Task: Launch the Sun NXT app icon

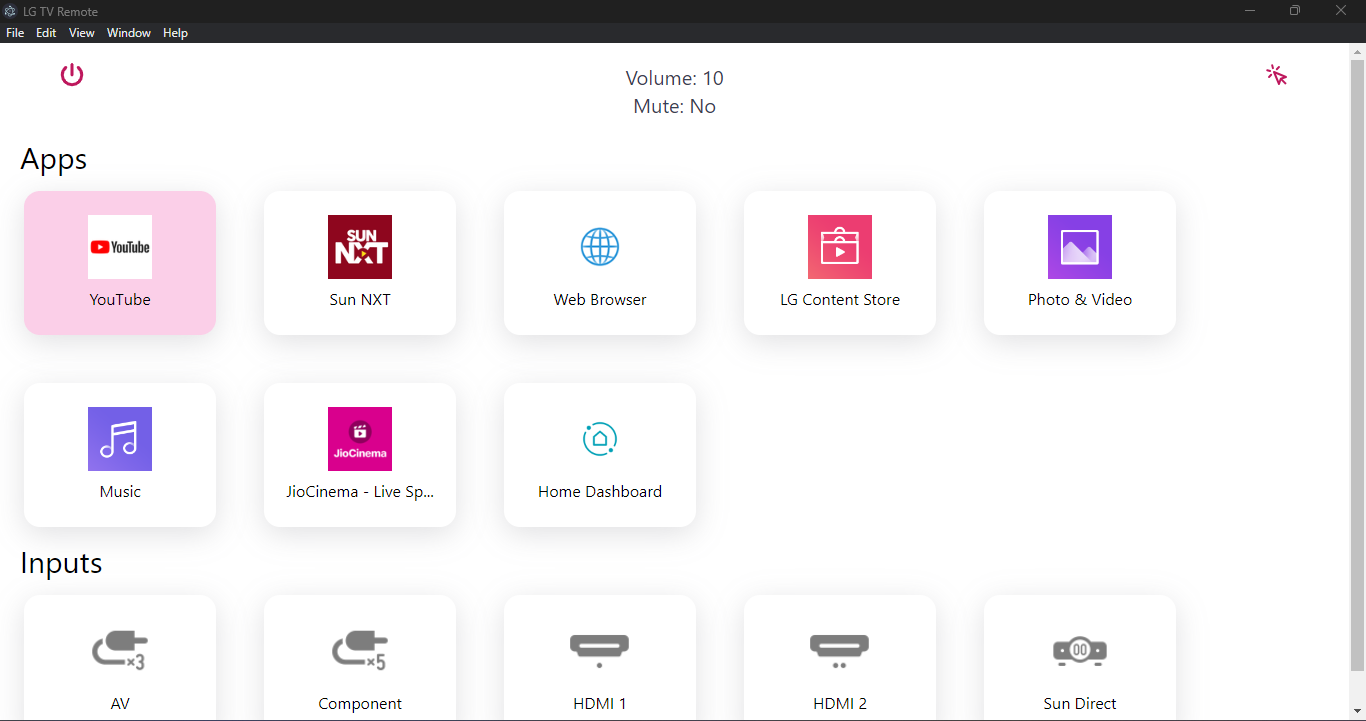Action: [360, 247]
